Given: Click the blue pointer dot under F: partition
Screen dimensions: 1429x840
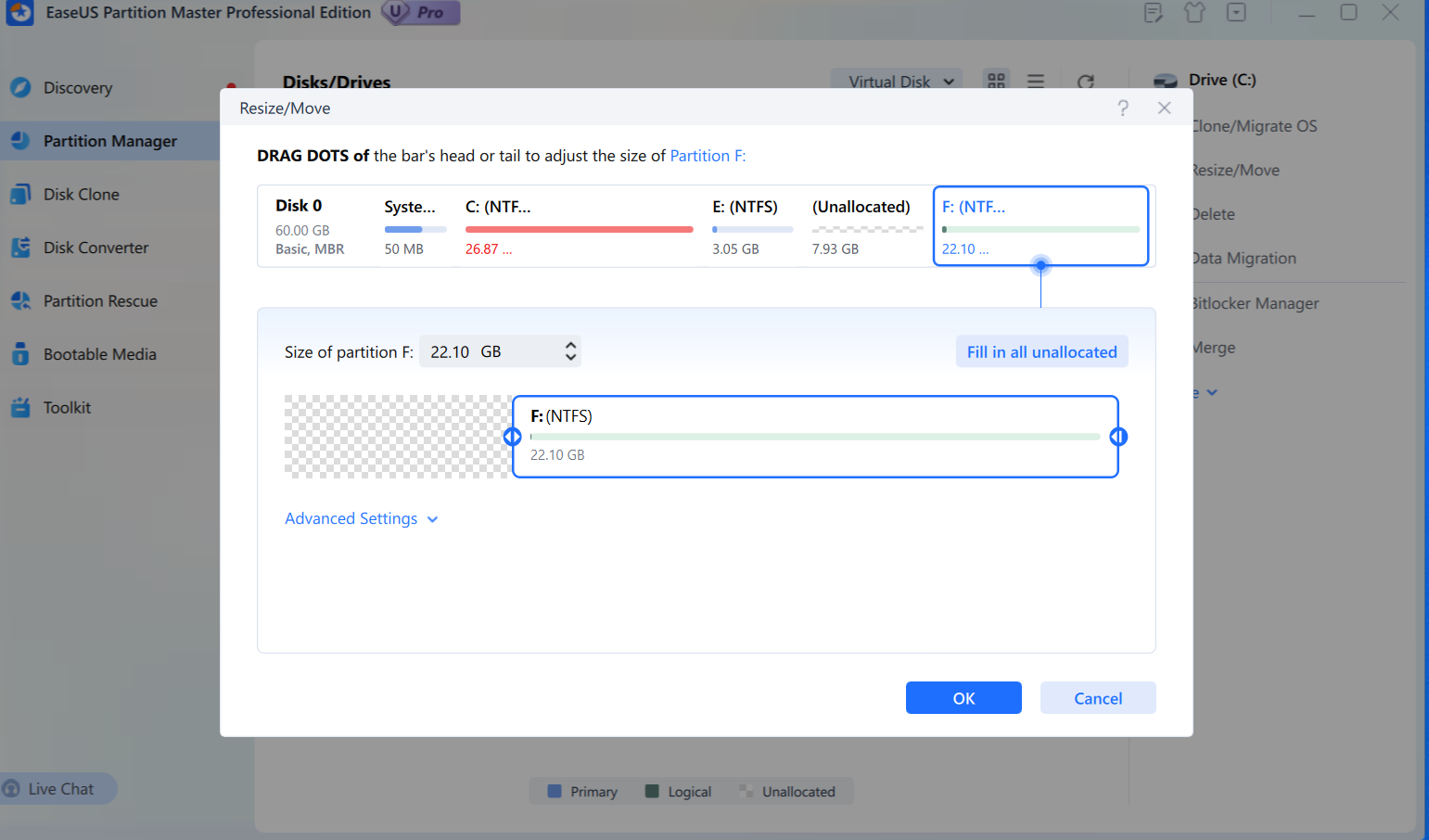Looking at the screenshot, I should click(x=1041, y=266).
